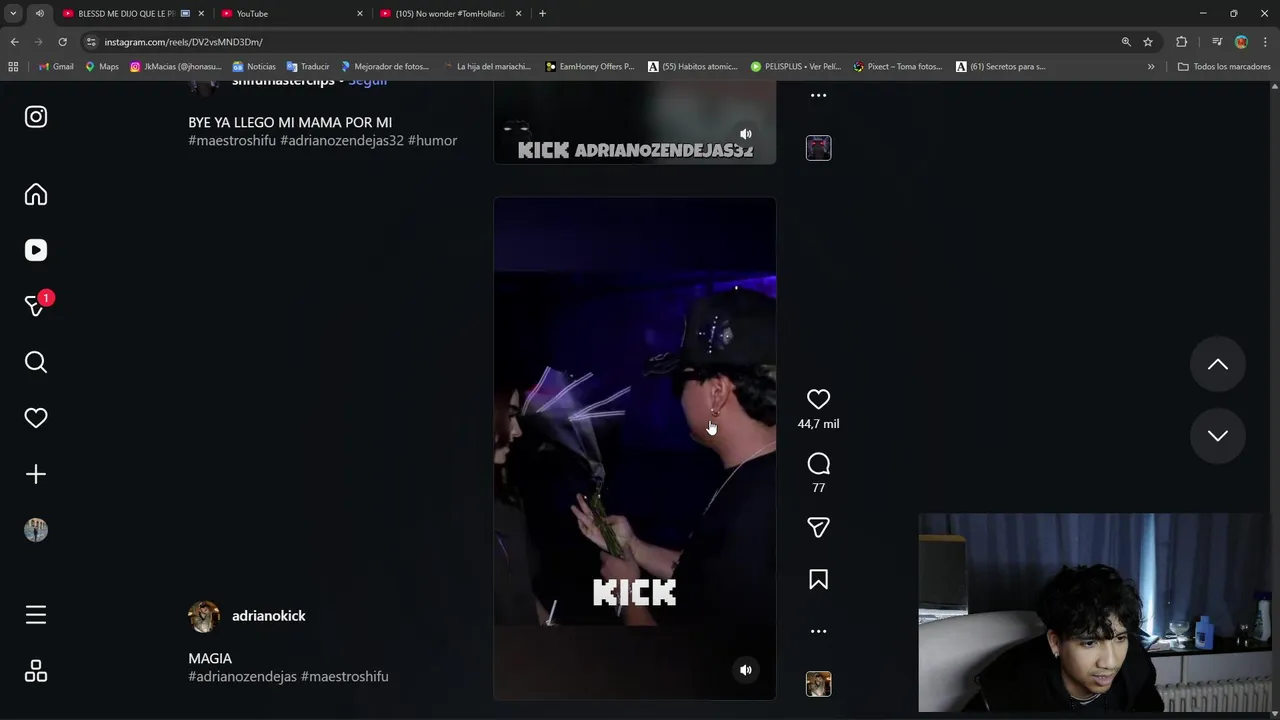This screenshot has width=1280, height=720.
Task: Close the YouTube browser tab
Action: [x=360, y=14]
